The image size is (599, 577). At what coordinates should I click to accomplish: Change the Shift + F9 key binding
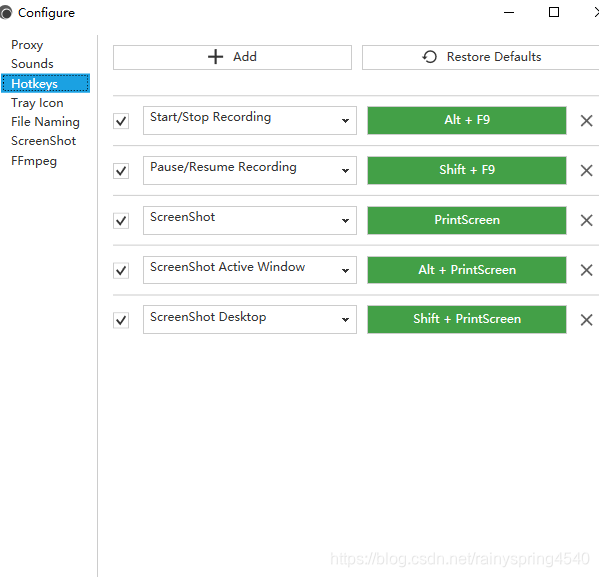(x=467, y=170)
